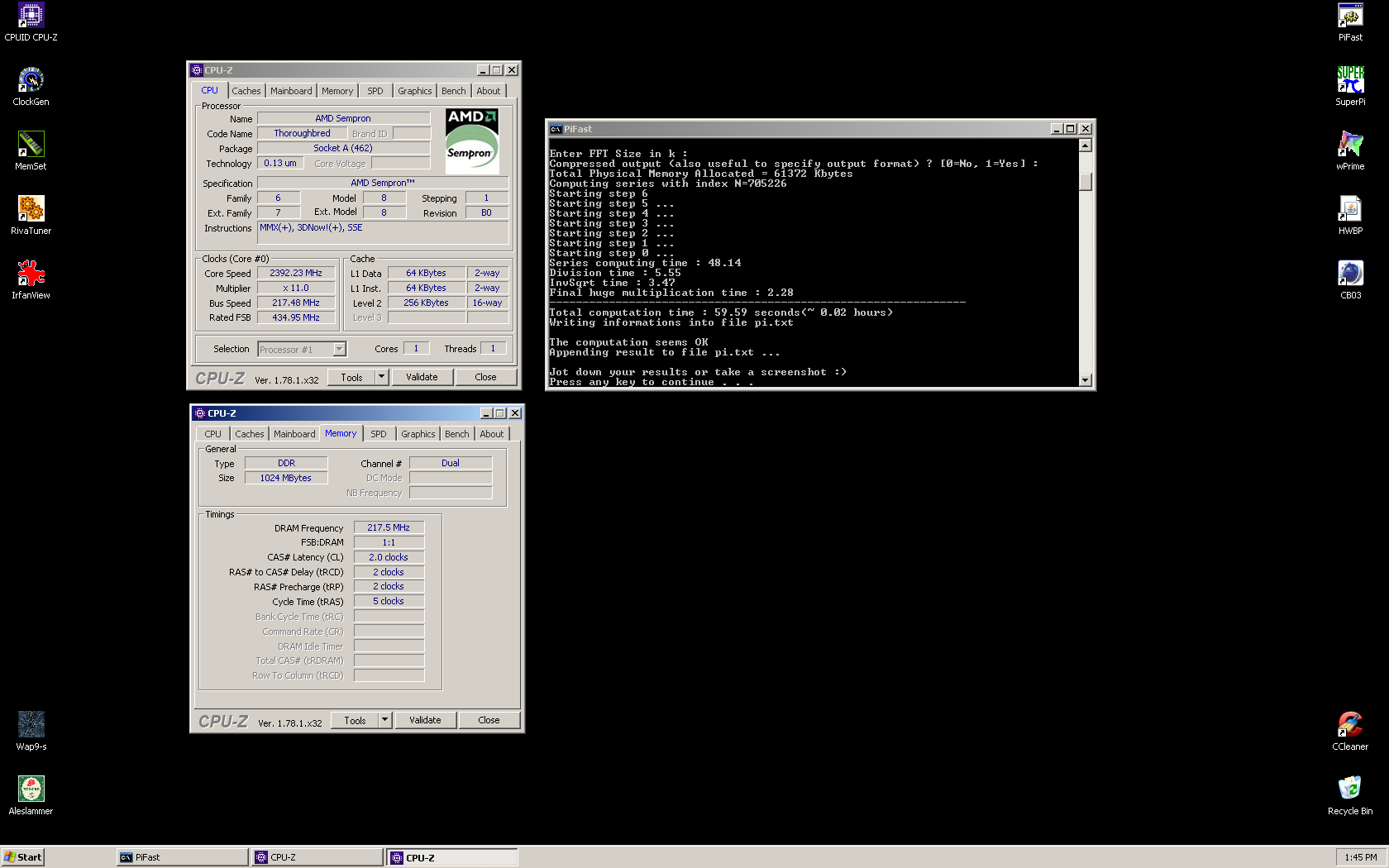Open the CPUID CPU-Z desktop shortcut
1389x868 pixels.
[x=31, y=22]
